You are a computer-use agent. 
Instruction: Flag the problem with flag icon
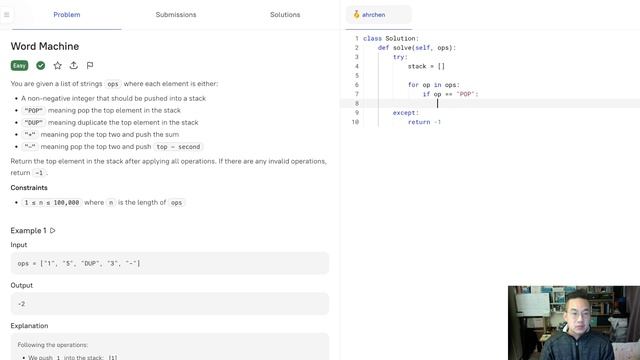(x=90, y=65)
